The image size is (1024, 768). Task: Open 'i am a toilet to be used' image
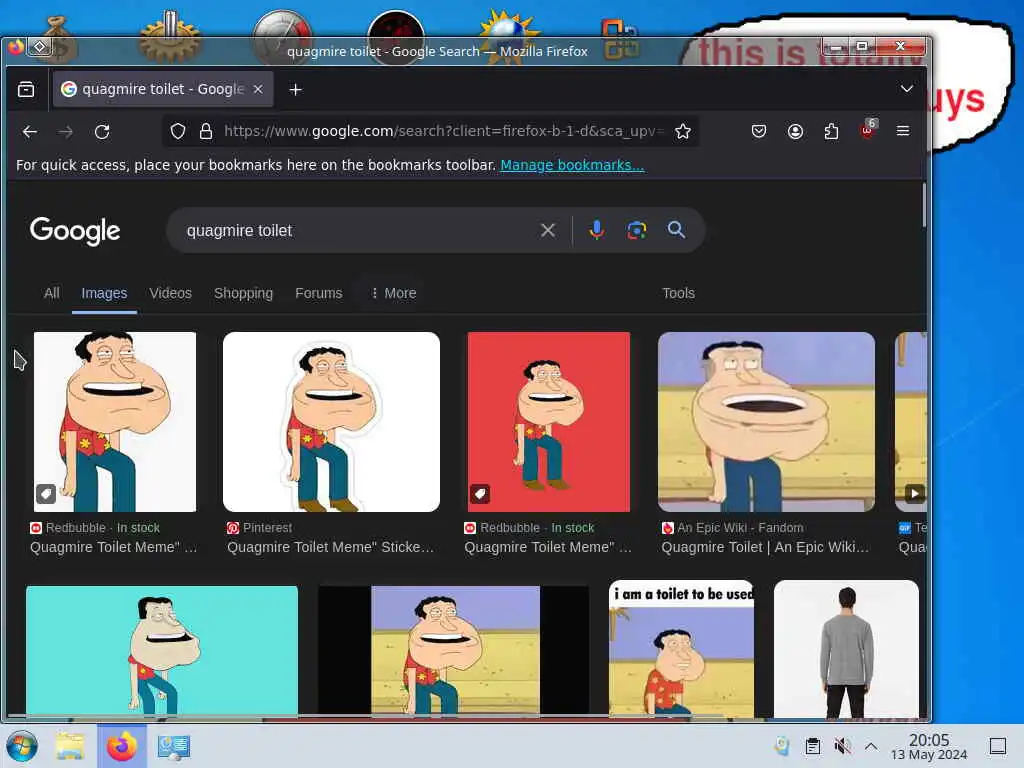click(681, 648)
